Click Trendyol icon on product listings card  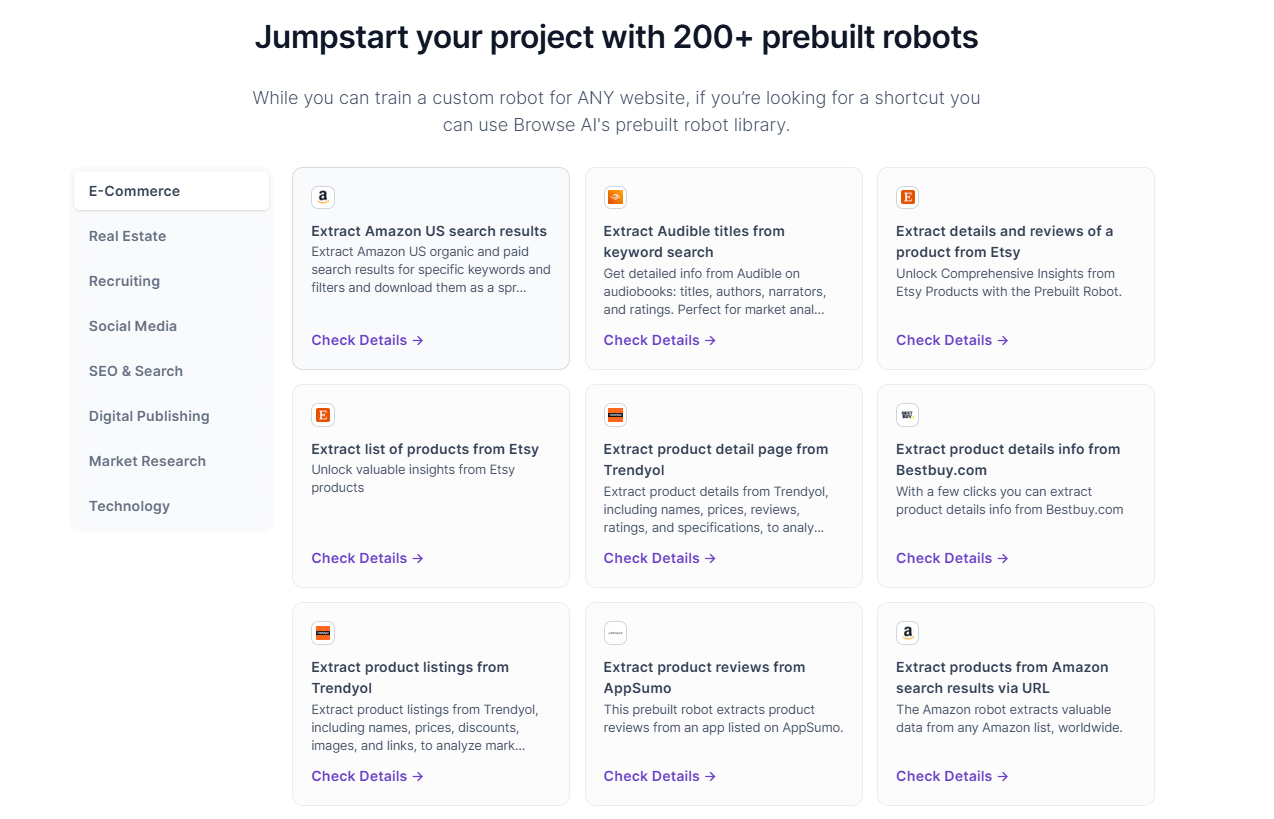point(323,633)
